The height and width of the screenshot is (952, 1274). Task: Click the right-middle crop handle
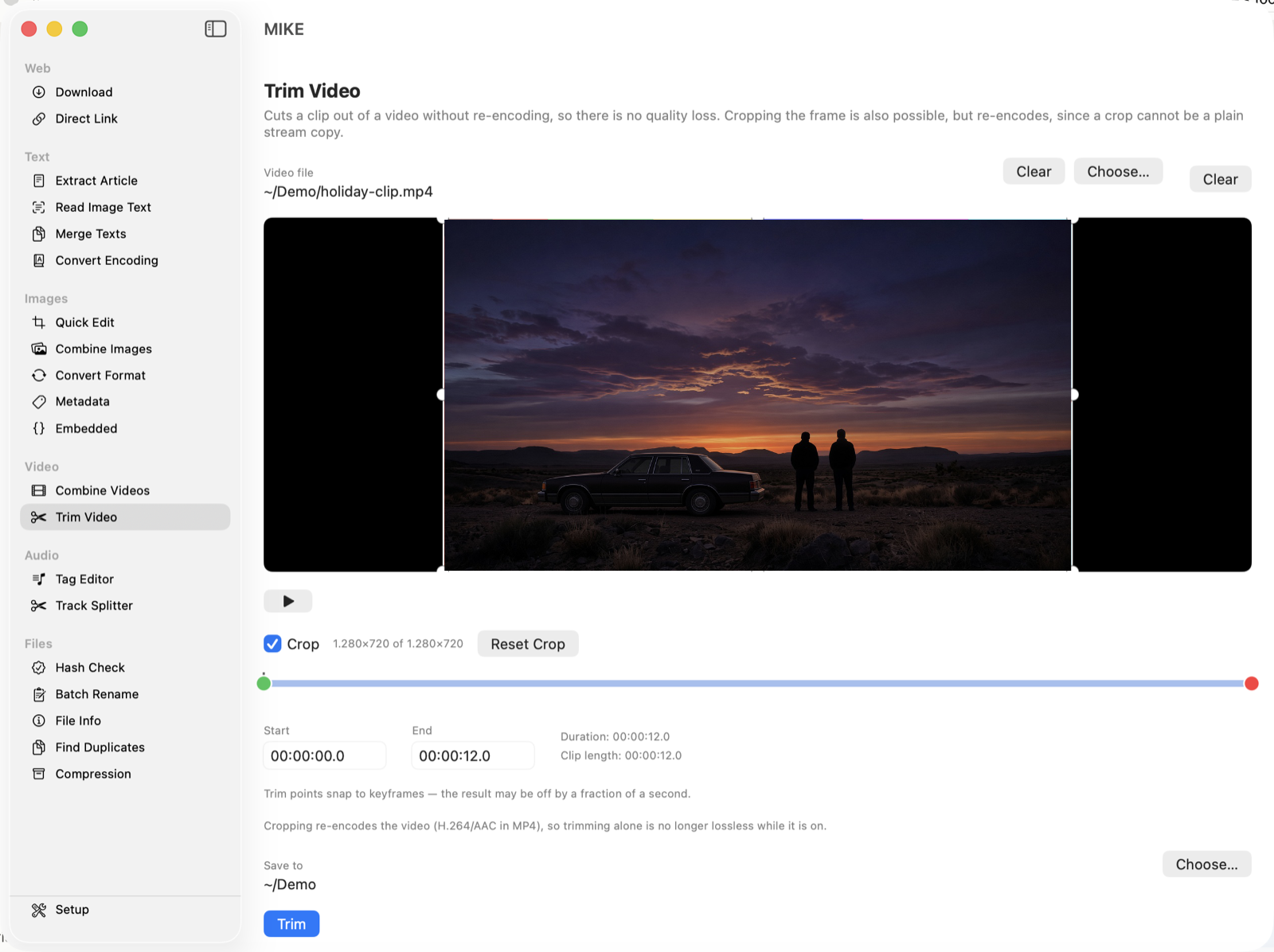click(1074, 395)
